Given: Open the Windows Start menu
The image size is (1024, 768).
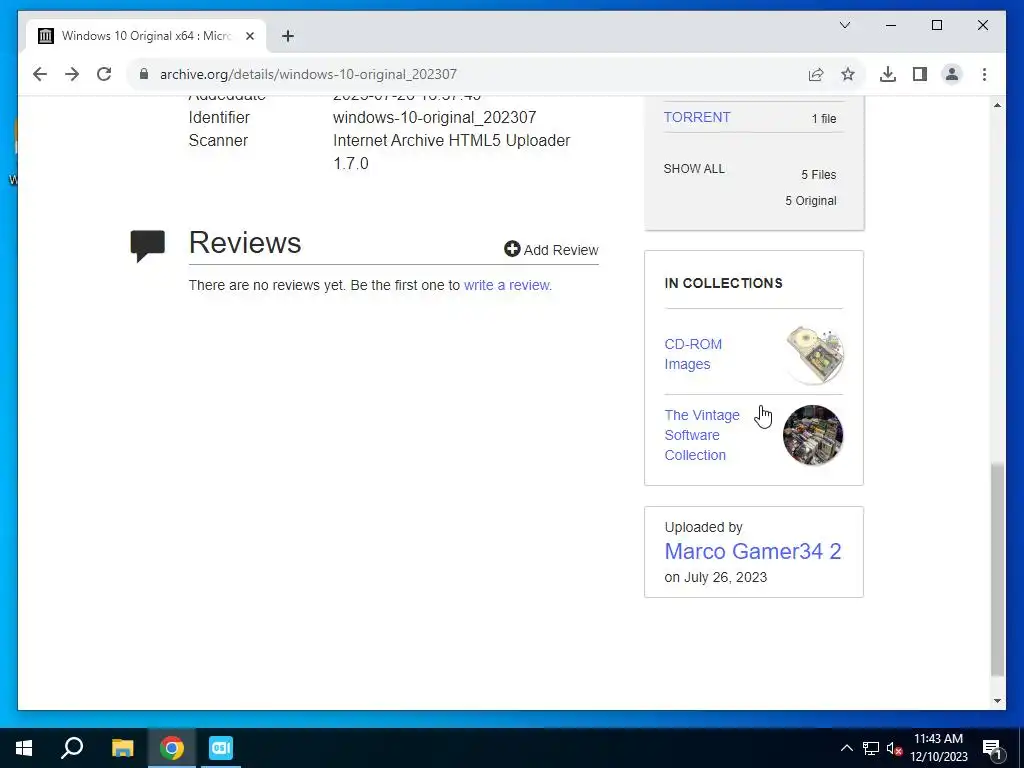Looking at the screenshot, I should 24,748.
